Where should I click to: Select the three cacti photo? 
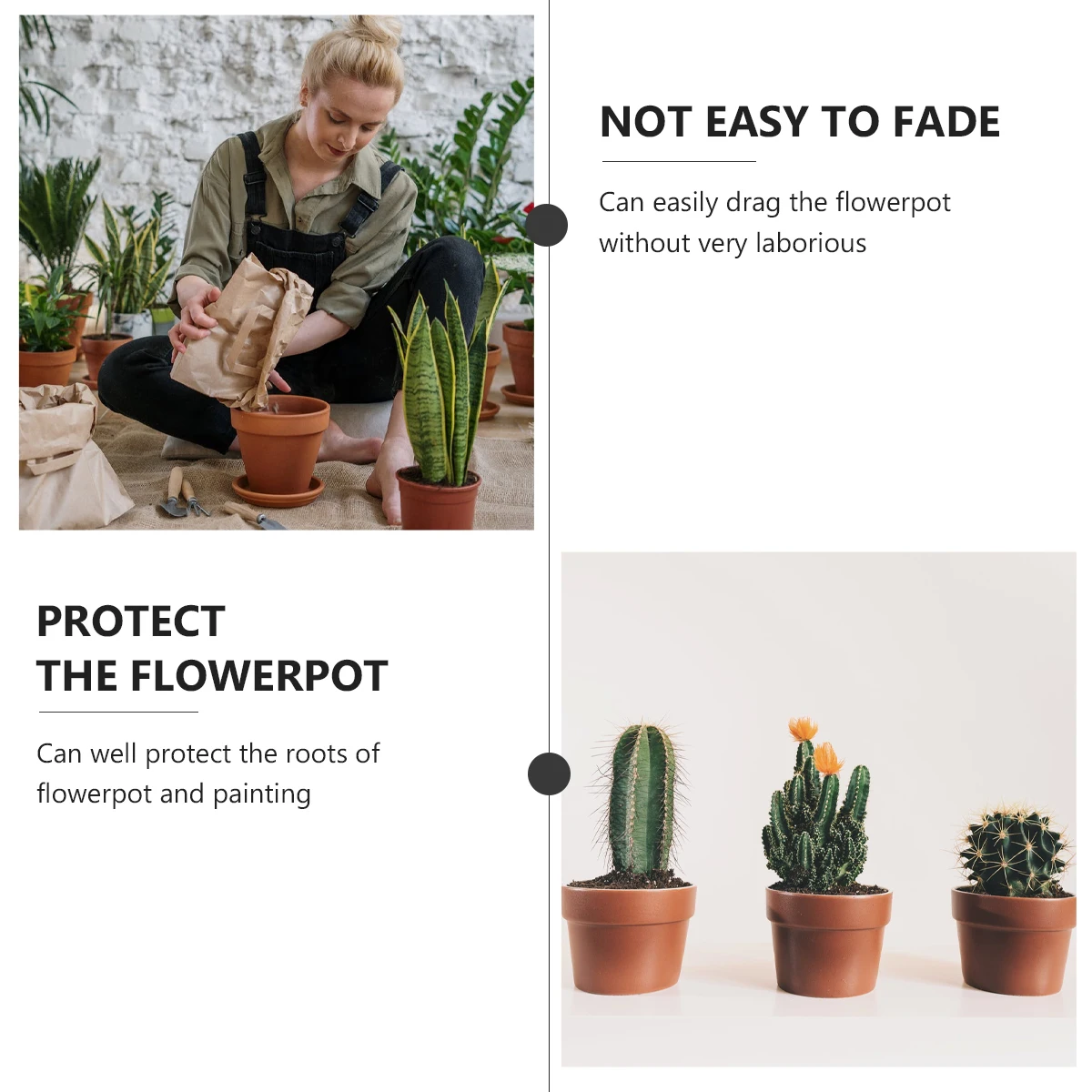pos(819,809)
